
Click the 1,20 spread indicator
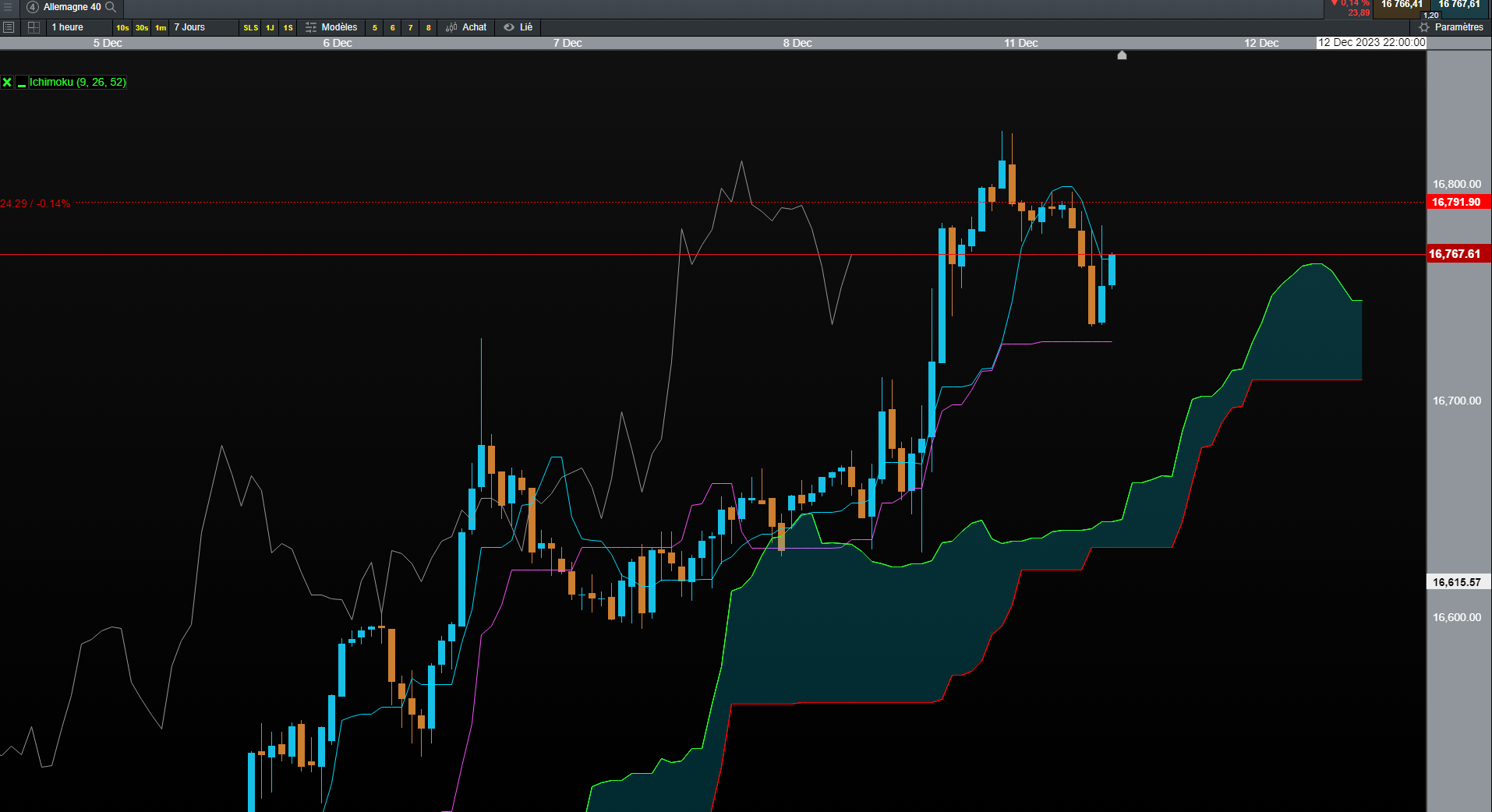pos(1431,16)
